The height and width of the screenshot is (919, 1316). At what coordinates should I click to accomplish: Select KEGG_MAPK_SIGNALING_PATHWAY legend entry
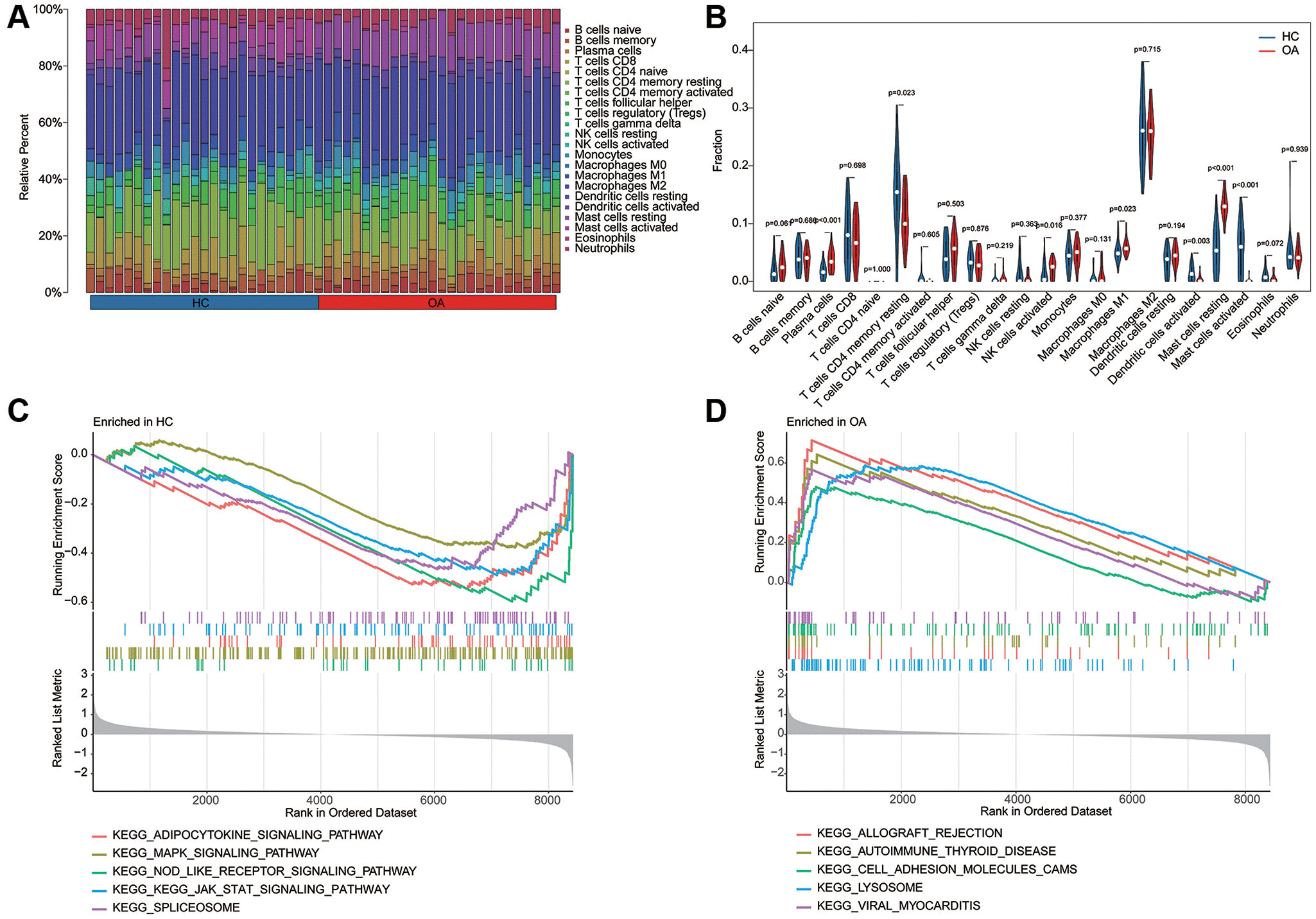tap(205, 853)
